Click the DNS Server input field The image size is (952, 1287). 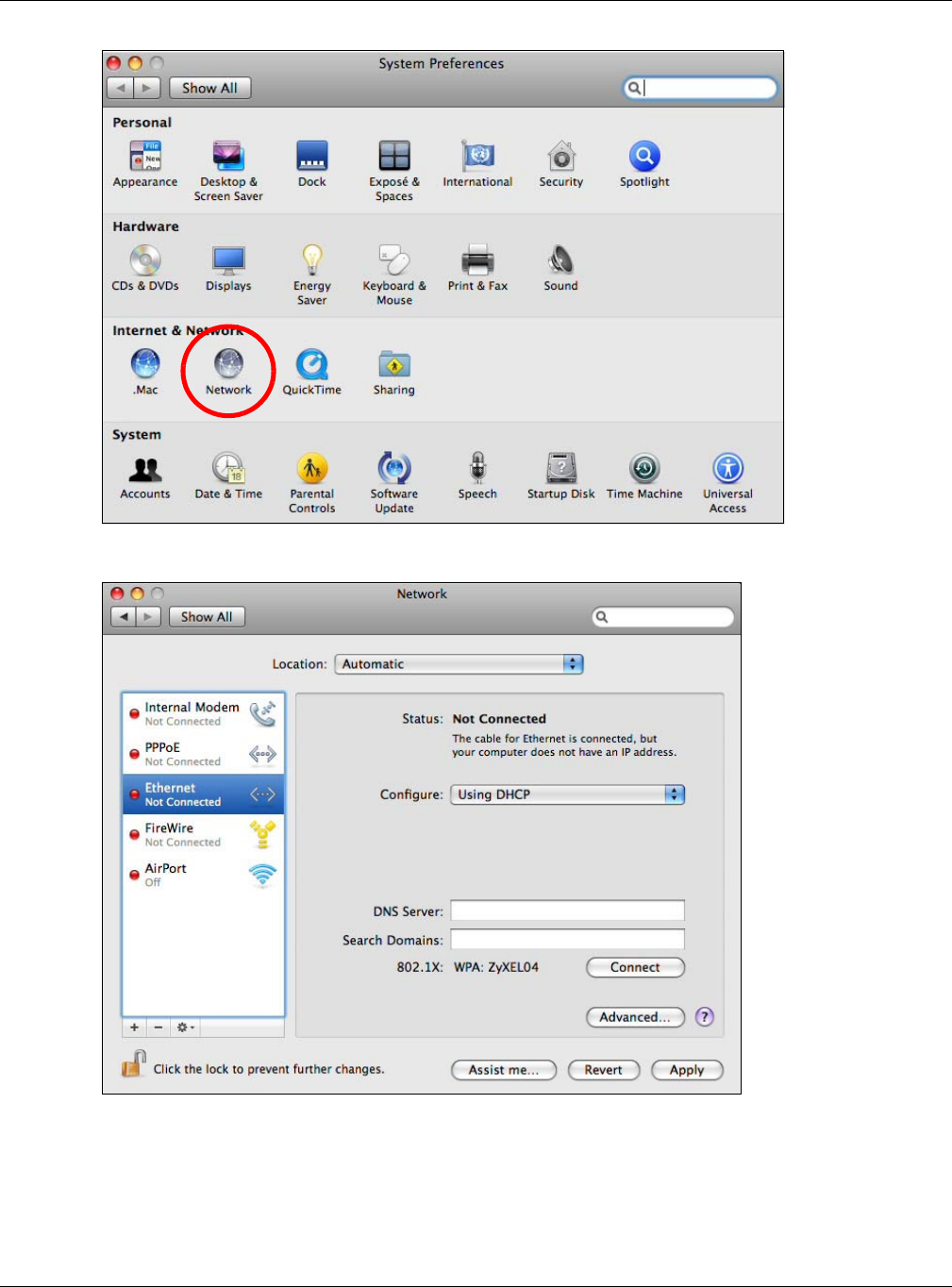[x=567, y=911]
